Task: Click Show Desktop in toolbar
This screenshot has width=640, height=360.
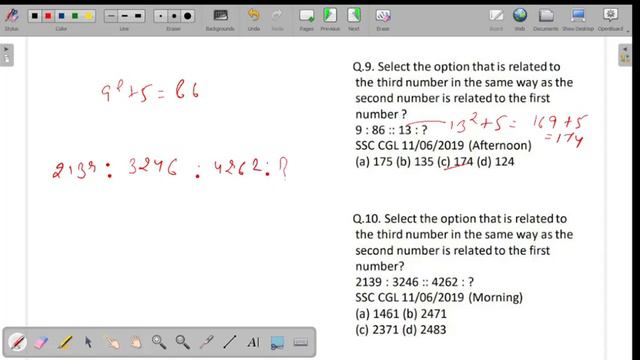Action: click(x=578, y=20)
